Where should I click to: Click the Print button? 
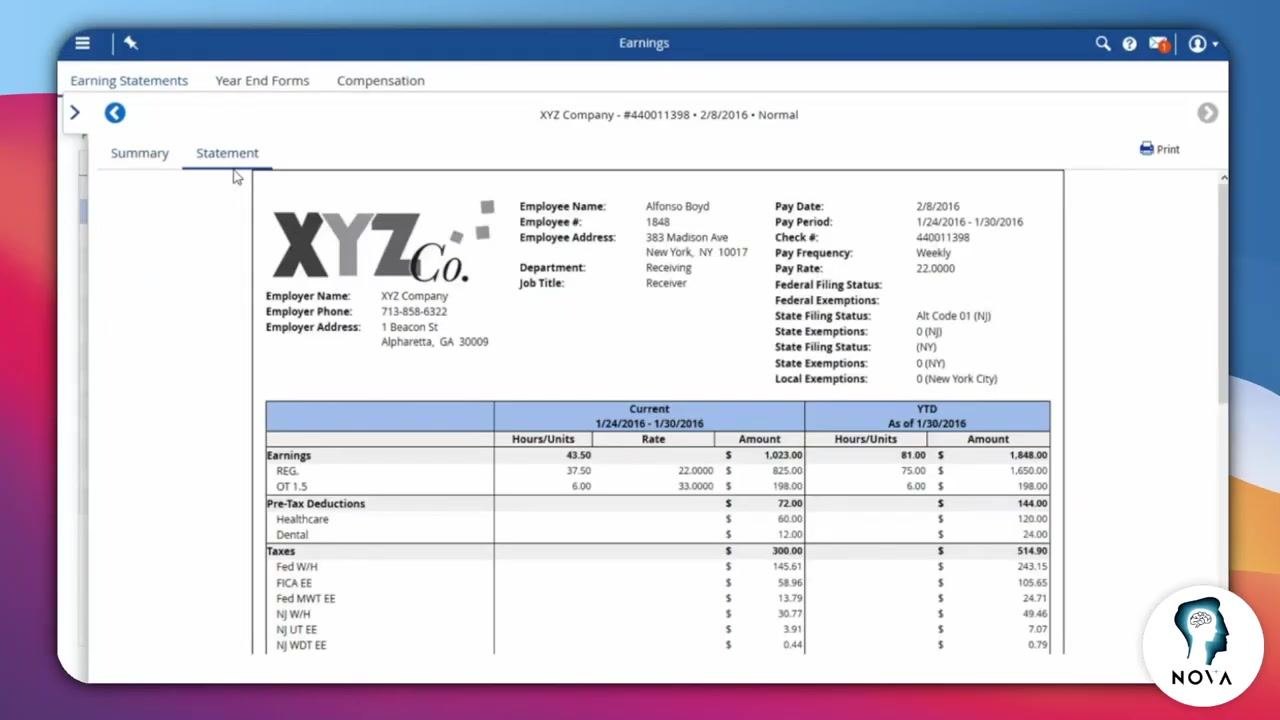point(1160,149)
